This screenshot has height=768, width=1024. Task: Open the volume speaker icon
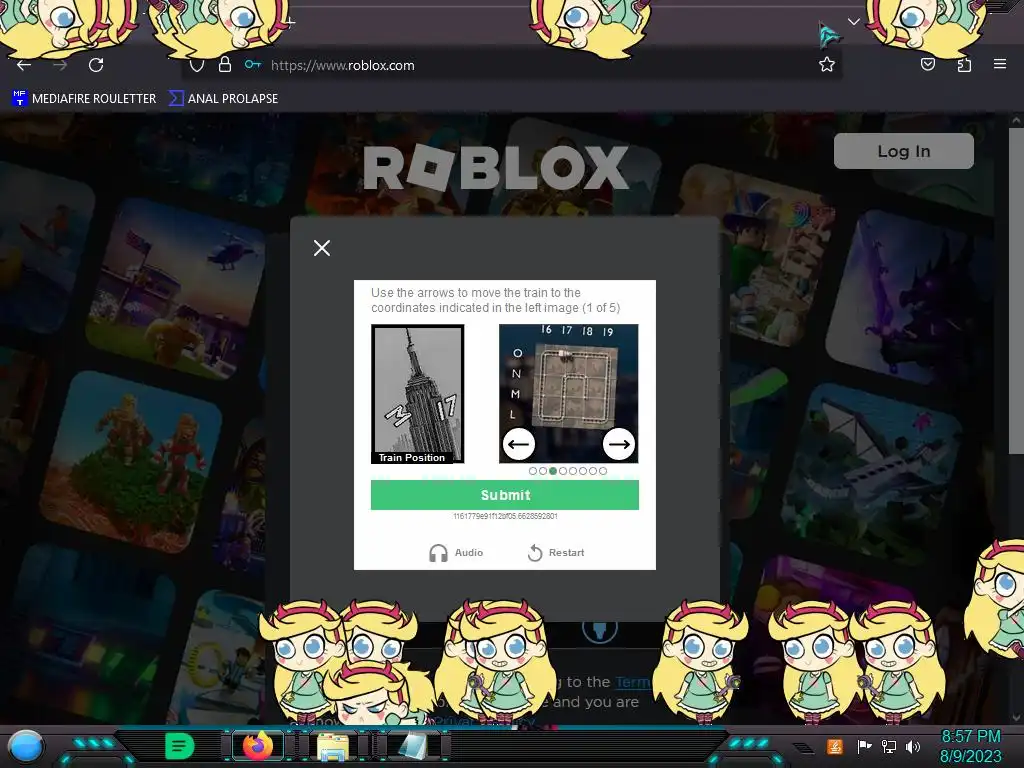point(913,746)
